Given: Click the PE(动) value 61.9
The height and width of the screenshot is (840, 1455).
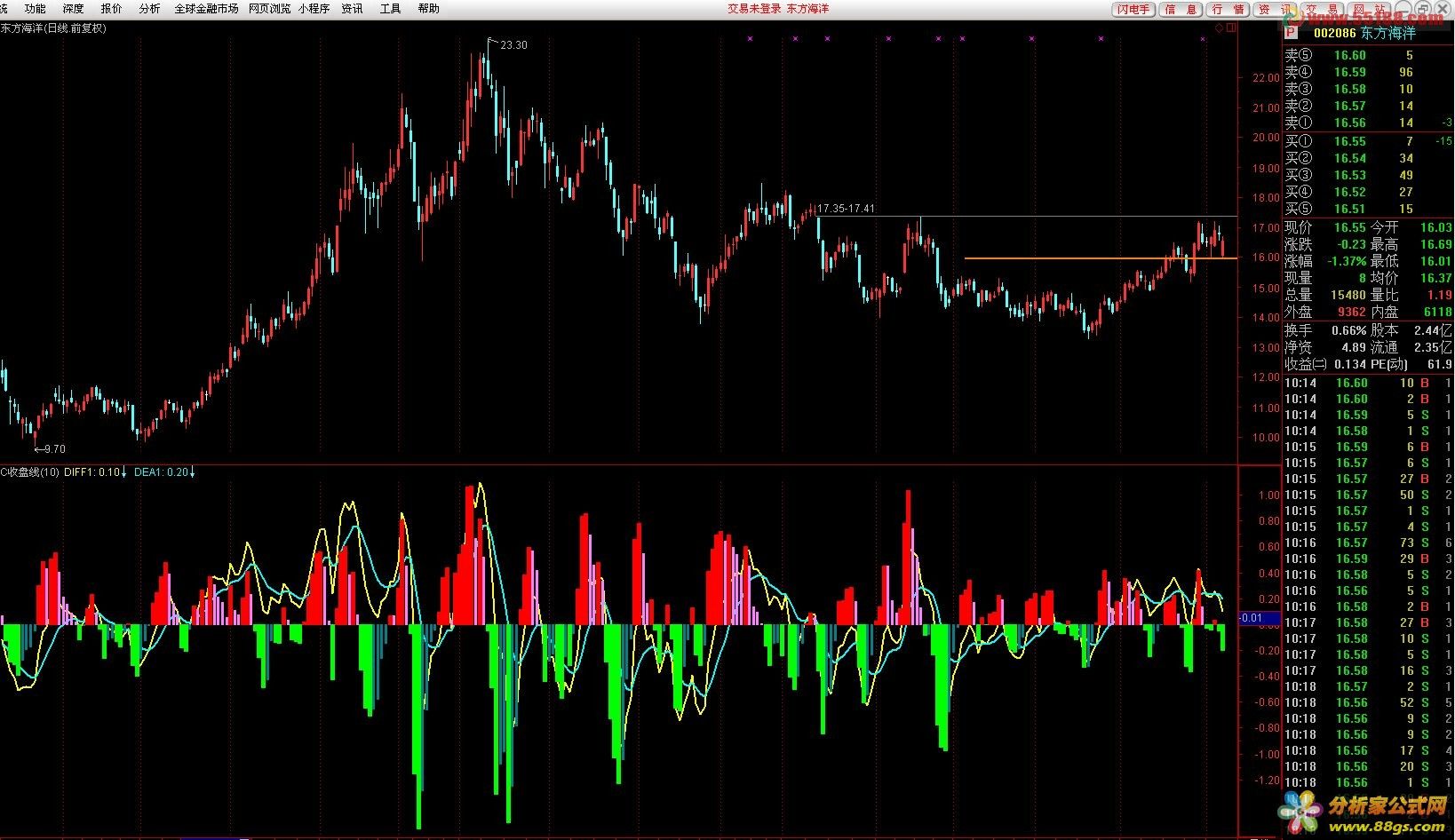Looking at the screenshot, I should (x=1440, y=364).
